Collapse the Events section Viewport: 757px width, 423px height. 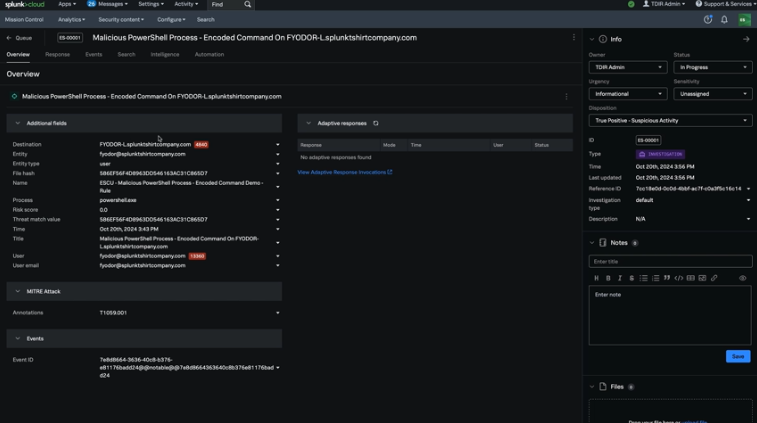pos(18,338)
